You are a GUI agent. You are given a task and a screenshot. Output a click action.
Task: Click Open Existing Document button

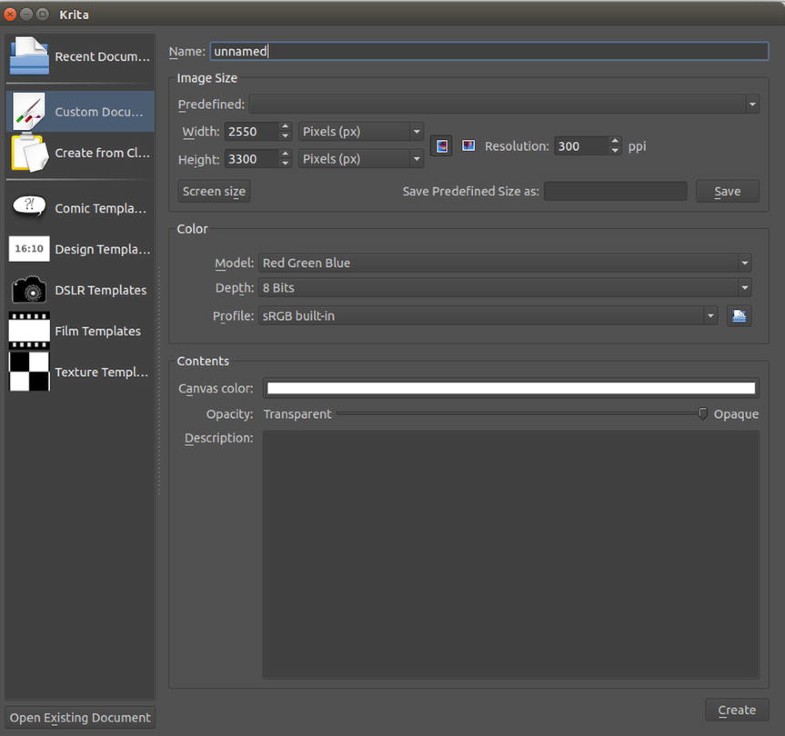(x=80, y=717)
